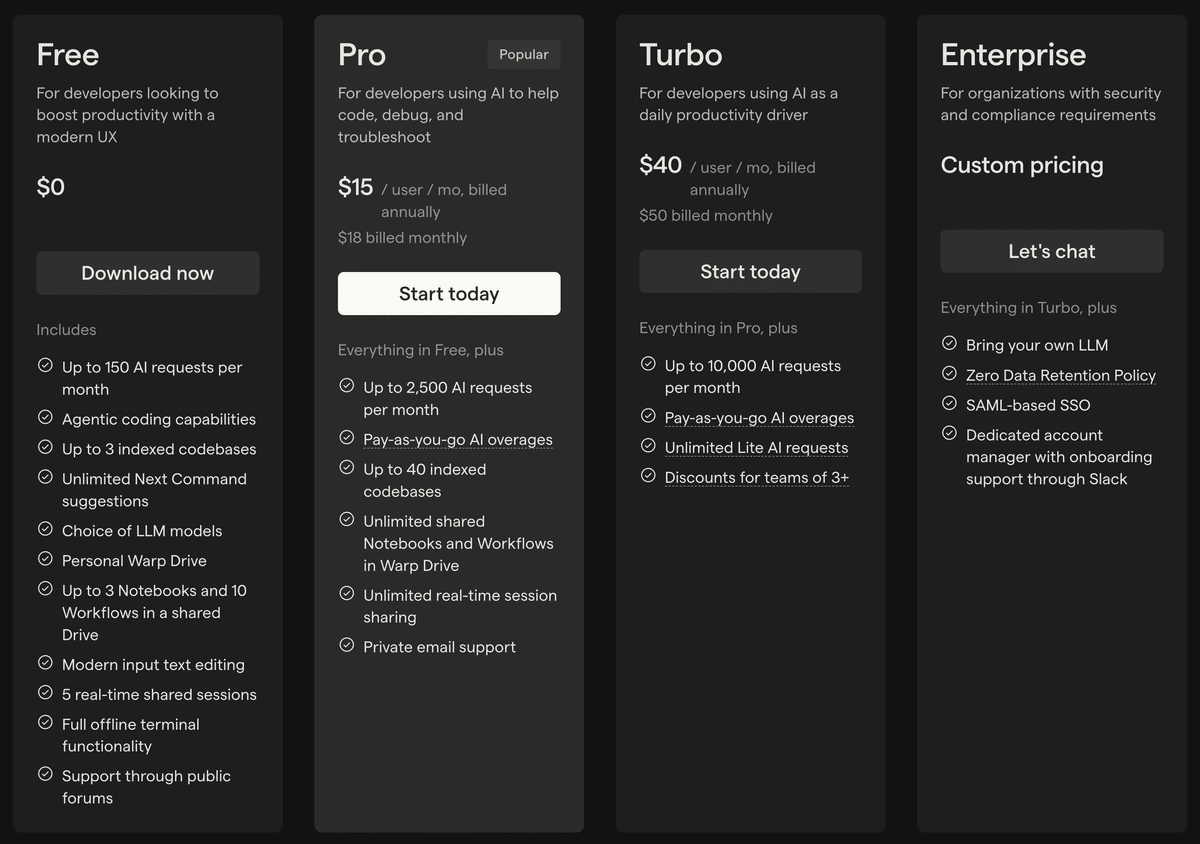Click the Enterprise plan heading
Viewport: 1200px width, 844px height.
[x=1013, y=55]
